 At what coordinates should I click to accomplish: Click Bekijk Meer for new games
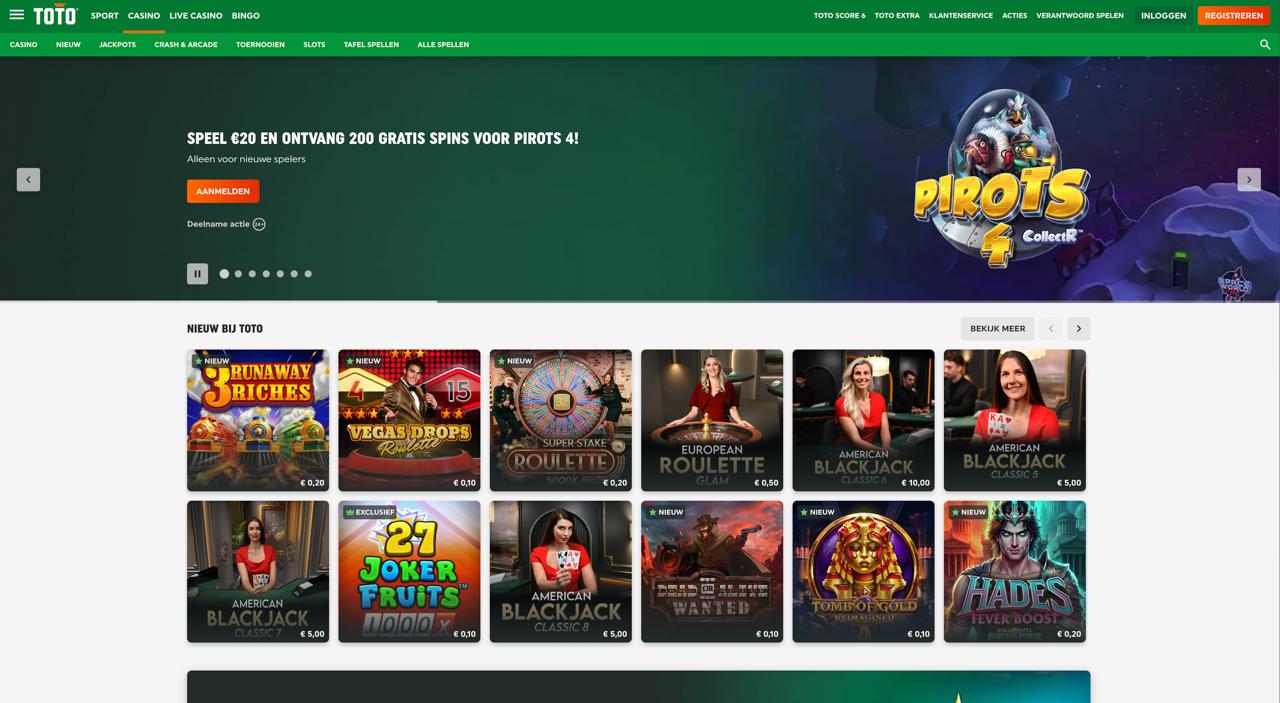tap(997, 329)
